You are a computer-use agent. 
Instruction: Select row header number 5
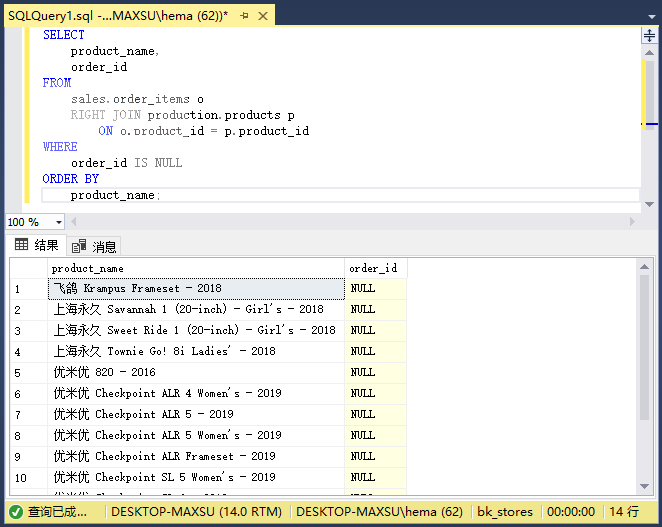click(x=29, y=372)
